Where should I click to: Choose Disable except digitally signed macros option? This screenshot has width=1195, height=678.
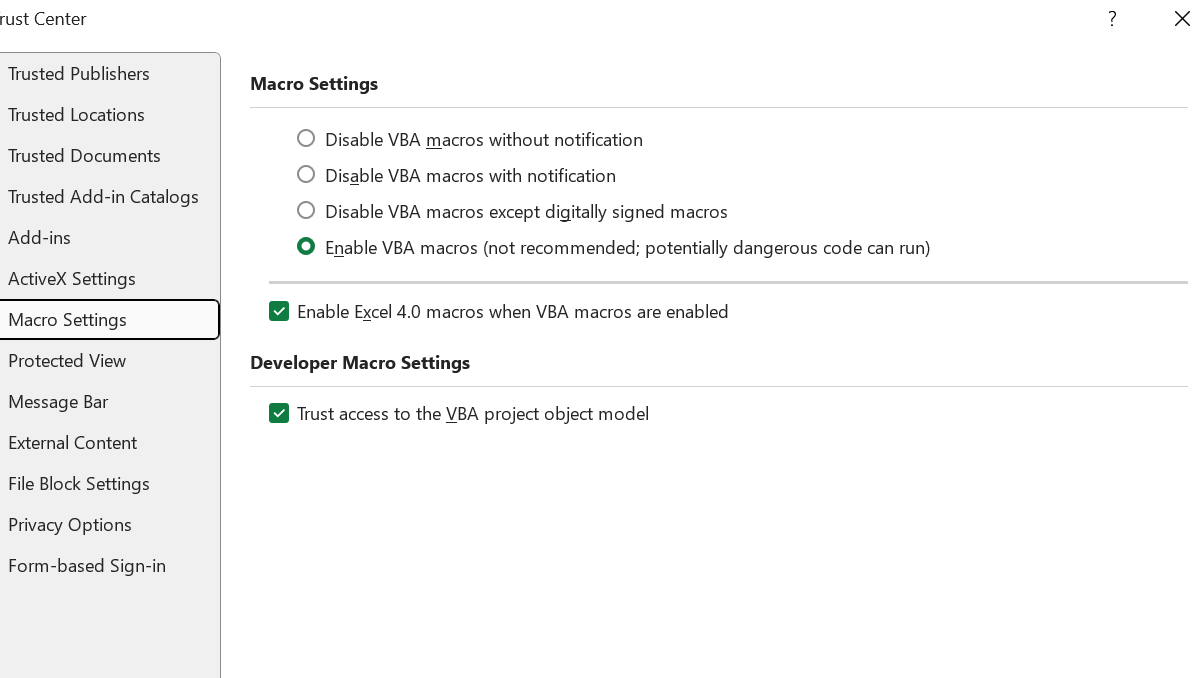tap(306, 211)
